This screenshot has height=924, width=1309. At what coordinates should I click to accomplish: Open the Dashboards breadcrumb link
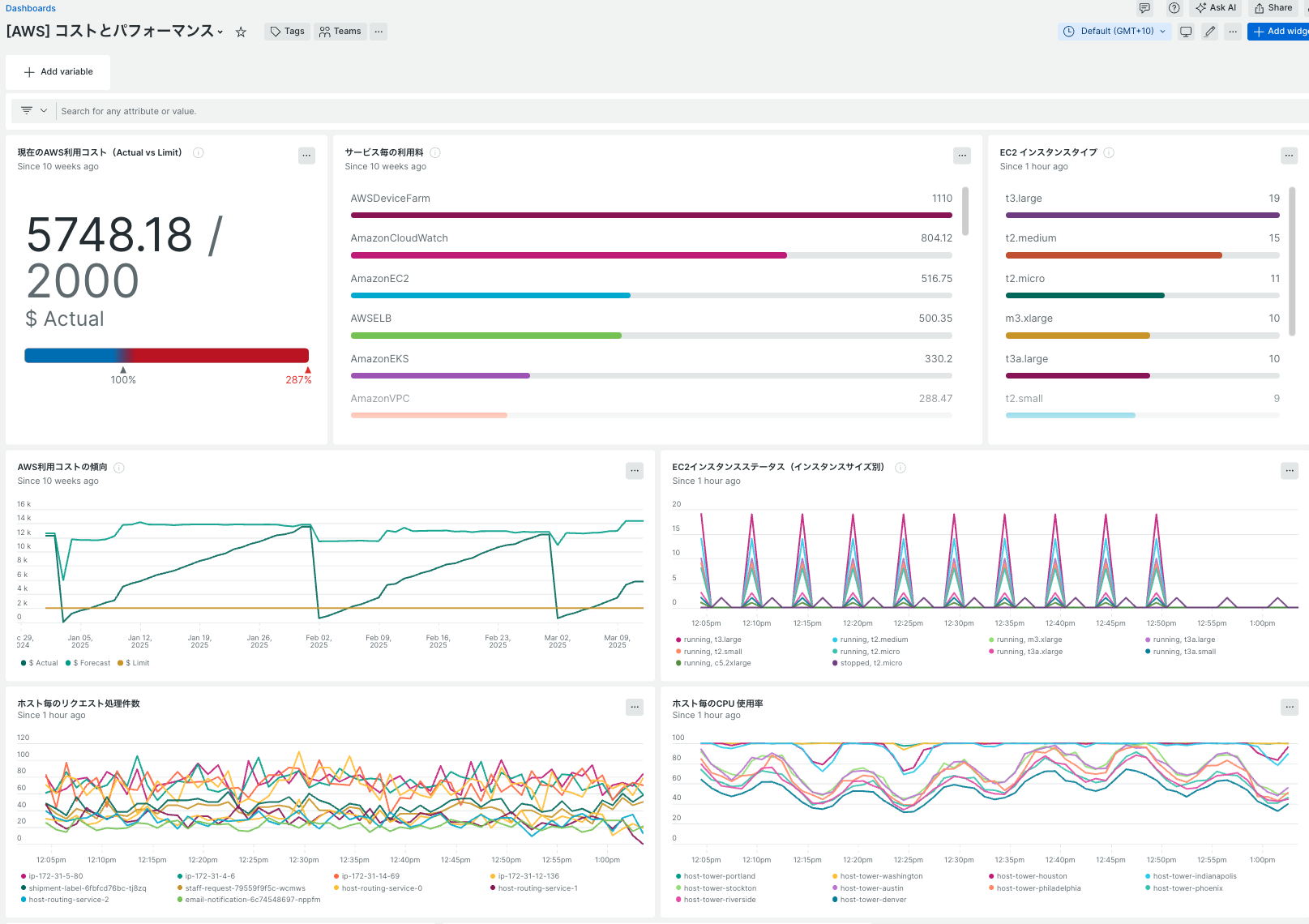(31, 8)
